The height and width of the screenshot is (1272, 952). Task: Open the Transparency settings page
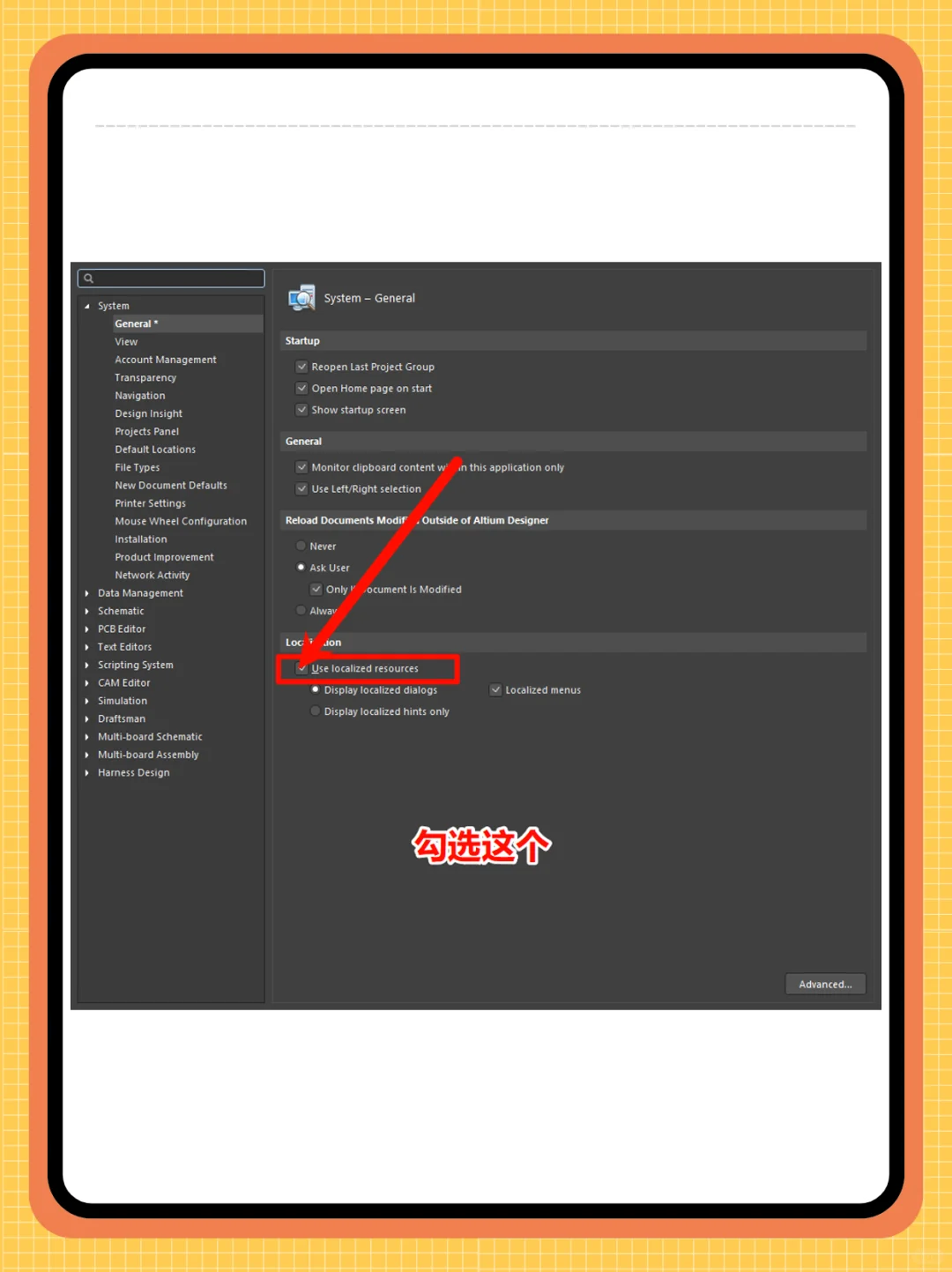145,377
